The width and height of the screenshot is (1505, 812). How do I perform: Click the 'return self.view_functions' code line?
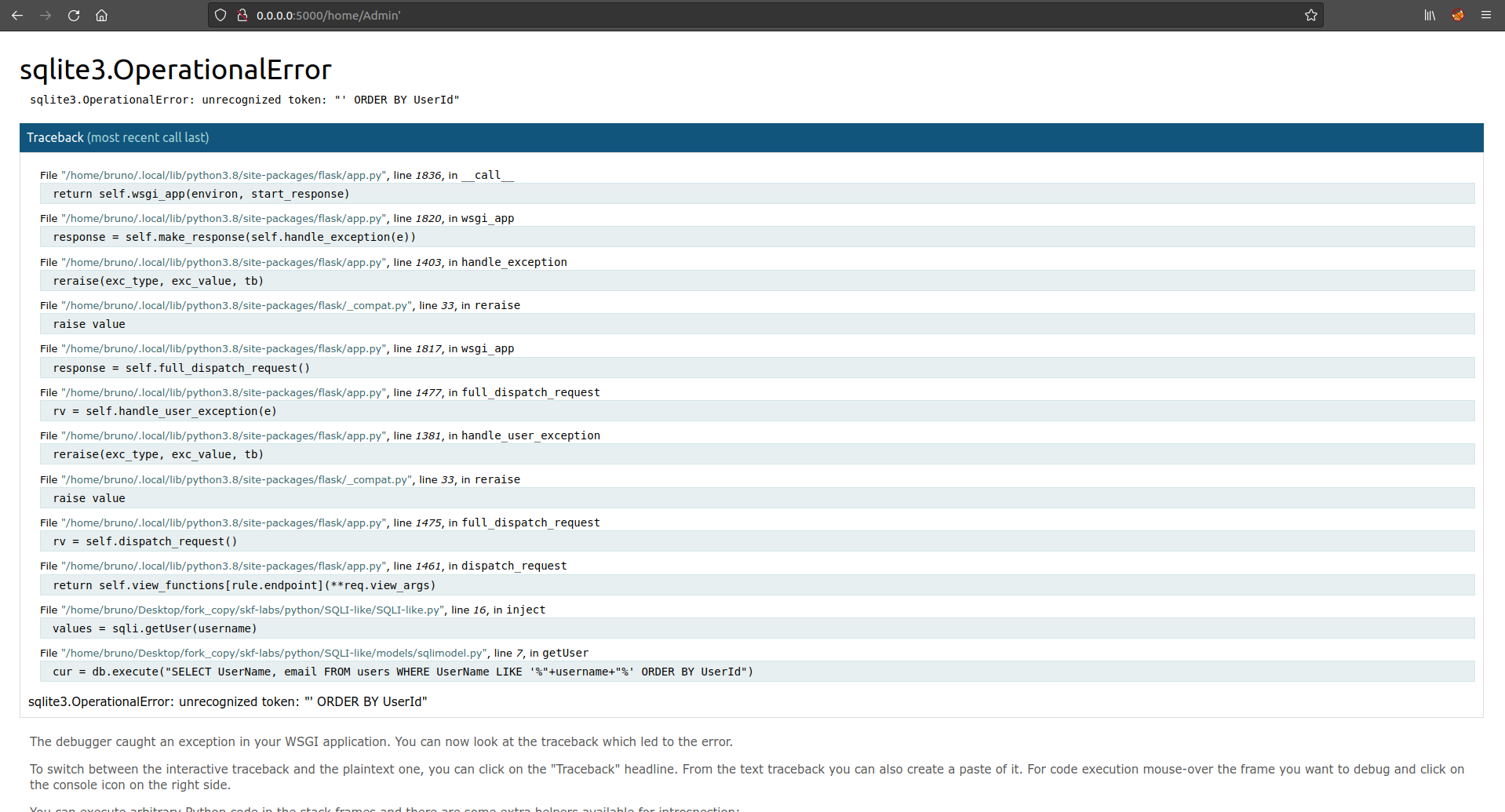click(244, 585)
